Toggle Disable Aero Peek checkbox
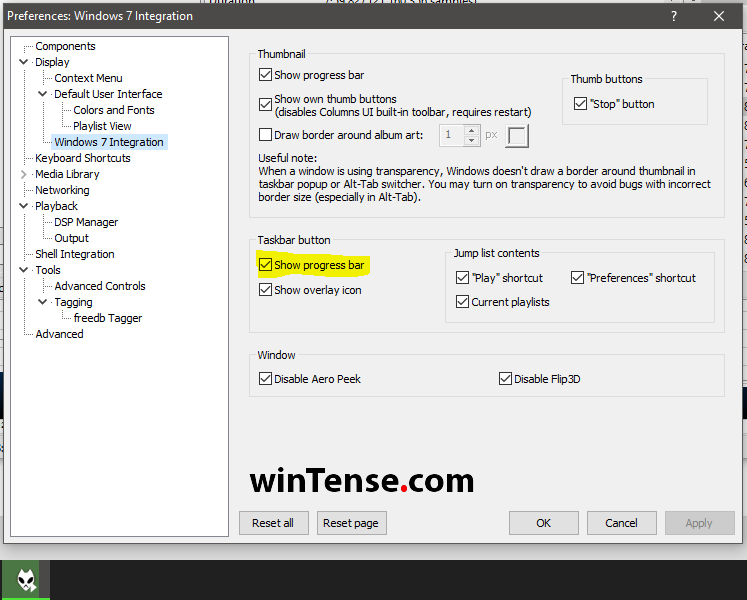 pos(265,379)
